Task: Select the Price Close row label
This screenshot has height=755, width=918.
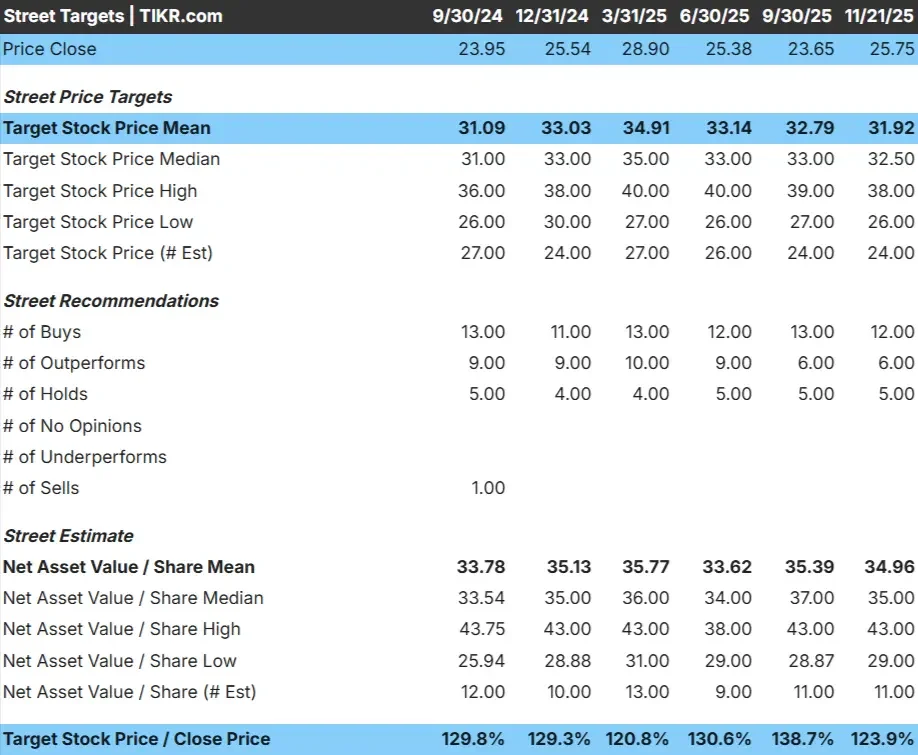Action: point(49,49)
